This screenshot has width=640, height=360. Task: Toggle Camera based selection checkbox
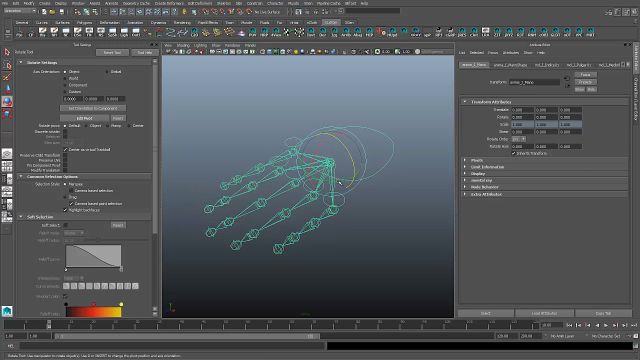71,191
